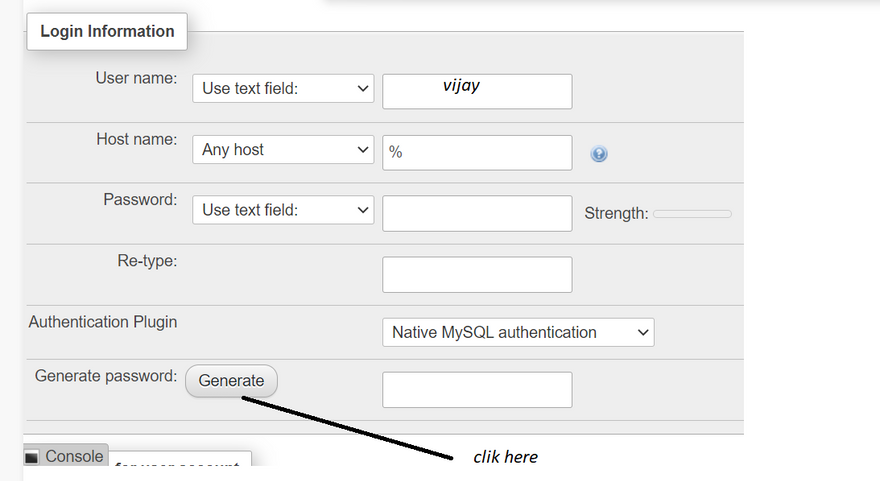Open the Password 'Use text field' dropdown
The width and height of the screenshot is (880, 481).
(x=283, y=211)
